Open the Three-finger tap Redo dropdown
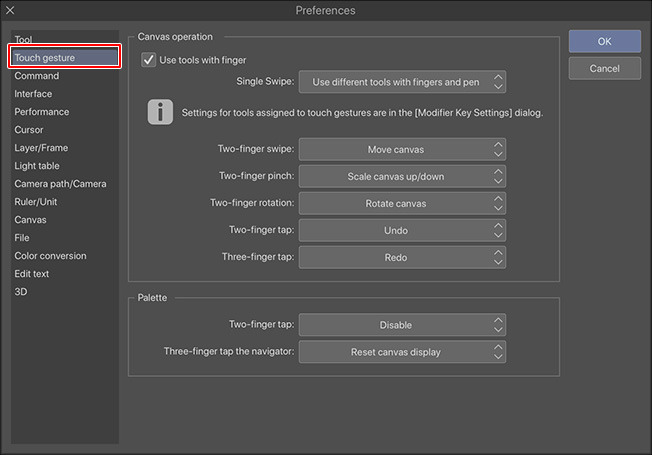 (402, 257)
